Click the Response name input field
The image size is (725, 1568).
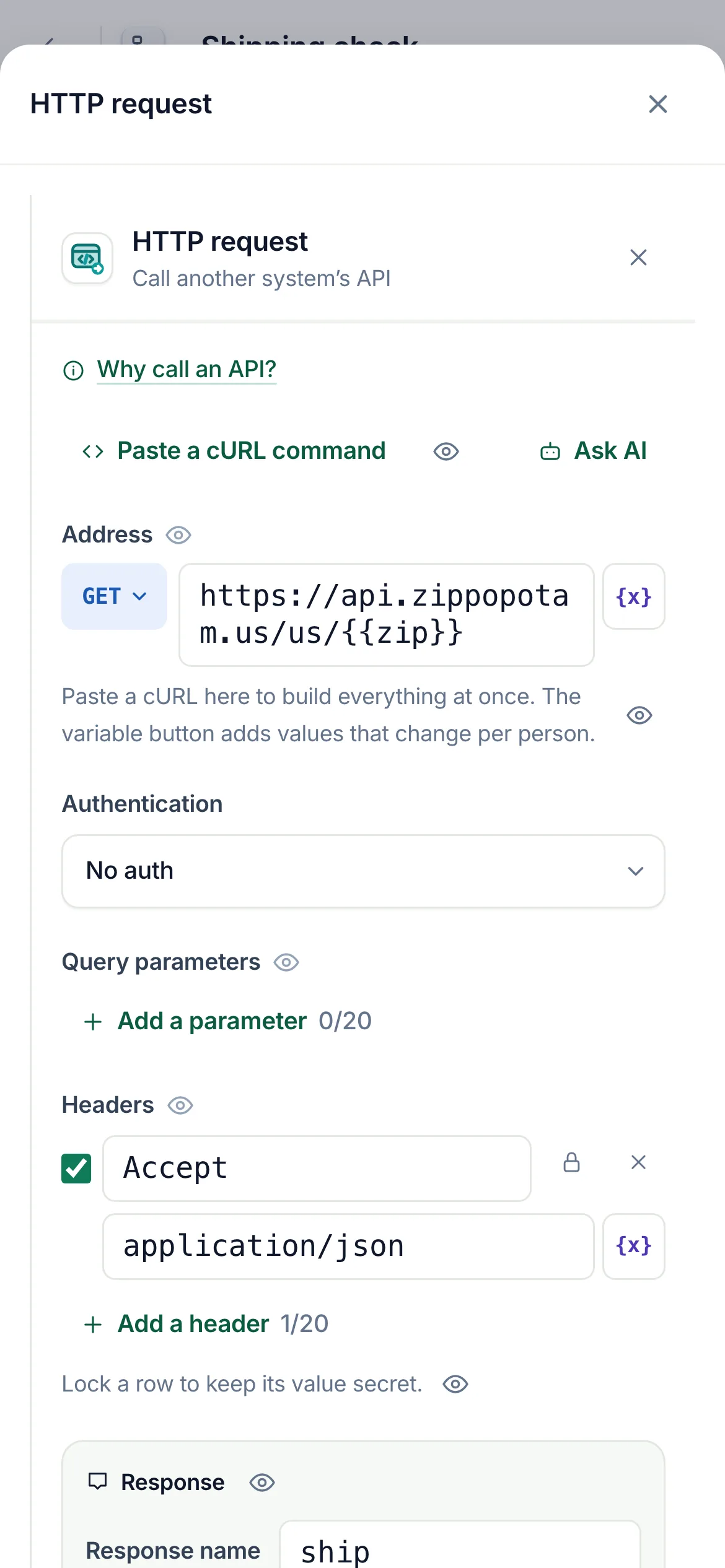460,1545
